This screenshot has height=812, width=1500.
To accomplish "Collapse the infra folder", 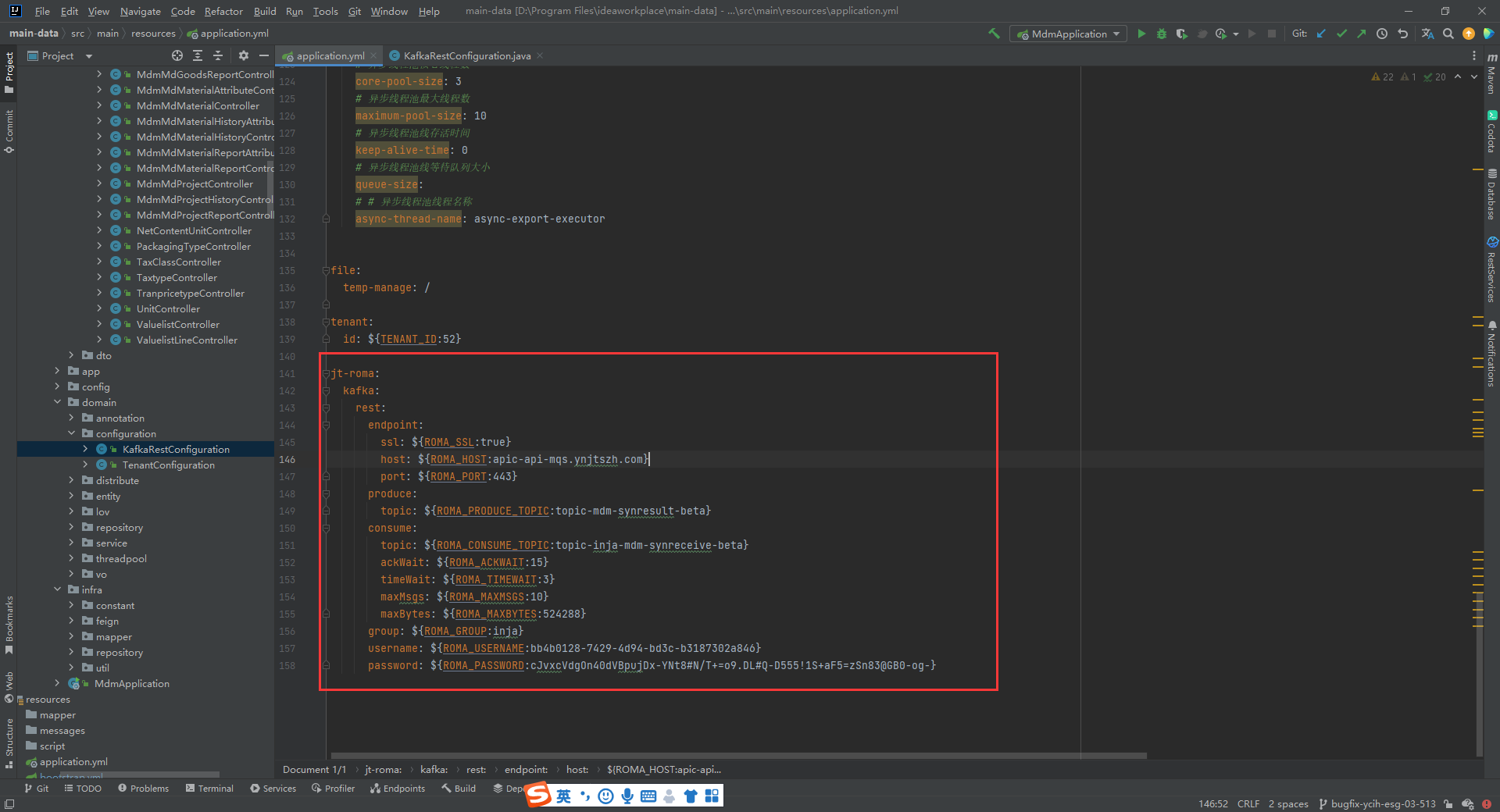I will (57, 589).
